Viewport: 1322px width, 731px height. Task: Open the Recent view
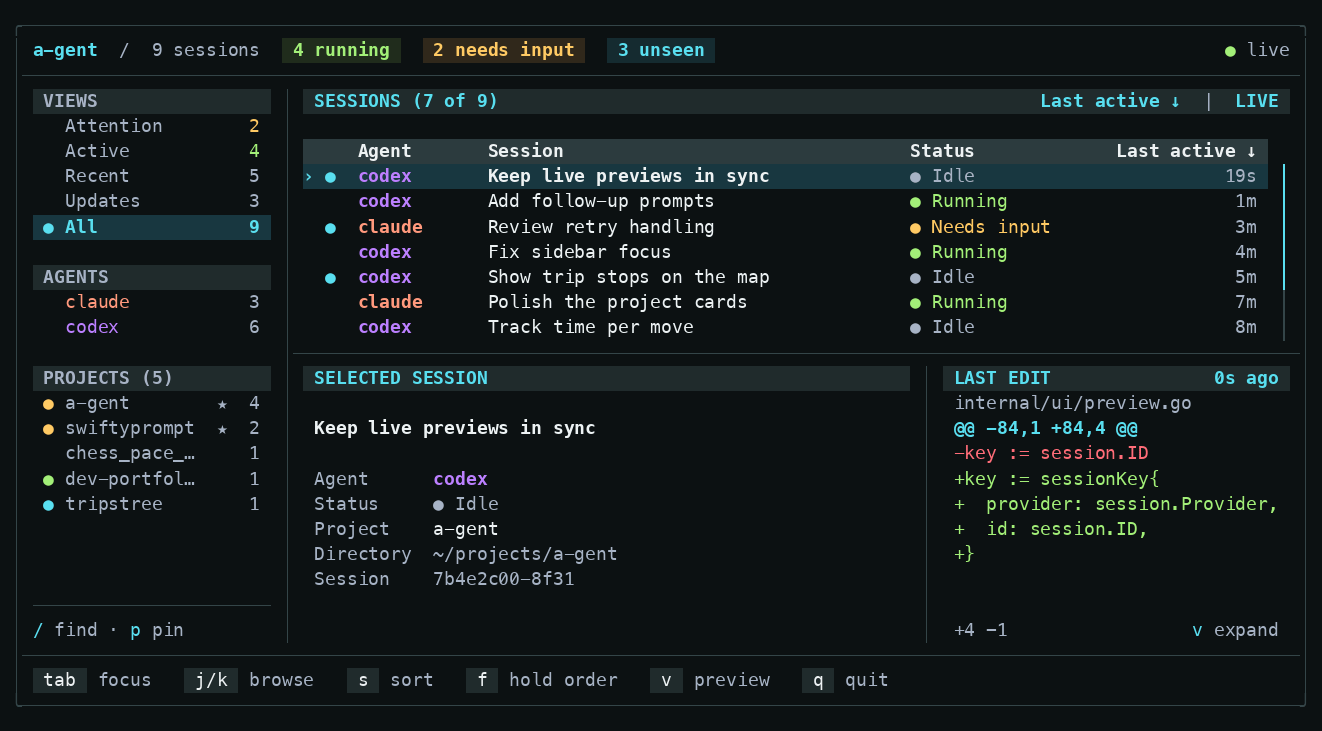pos(152,176)
